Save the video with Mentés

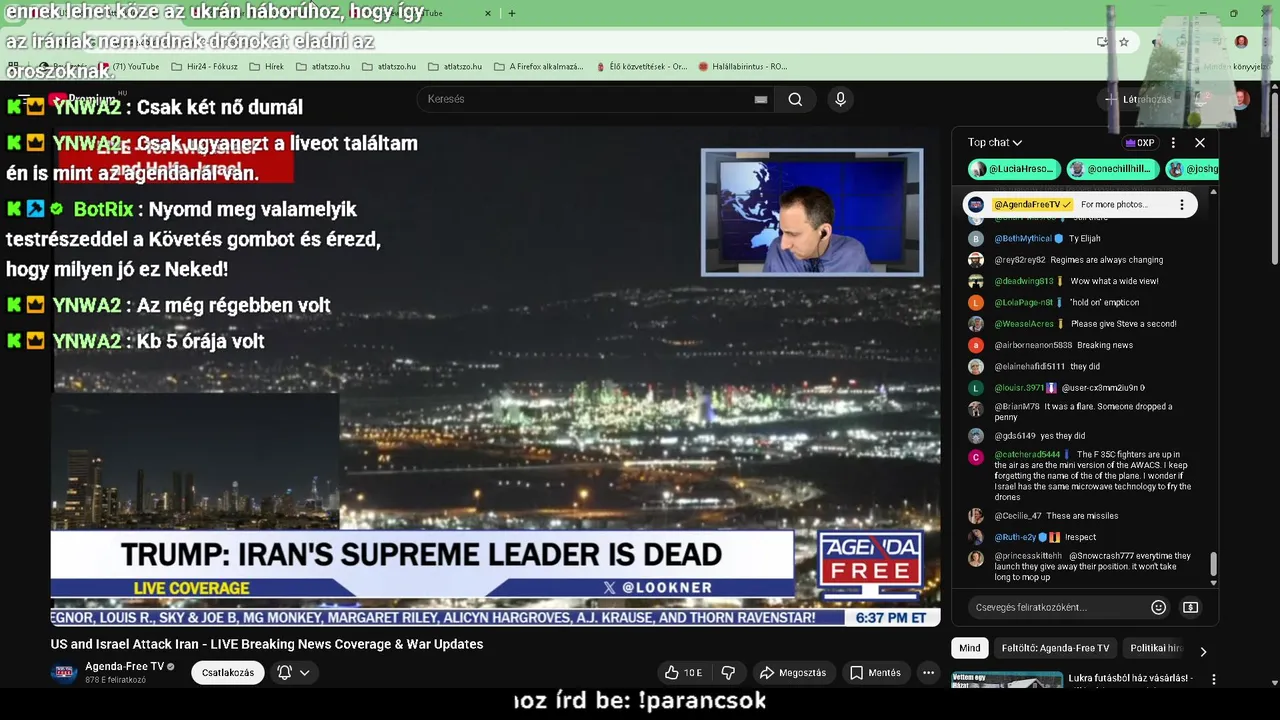(875, 673)
